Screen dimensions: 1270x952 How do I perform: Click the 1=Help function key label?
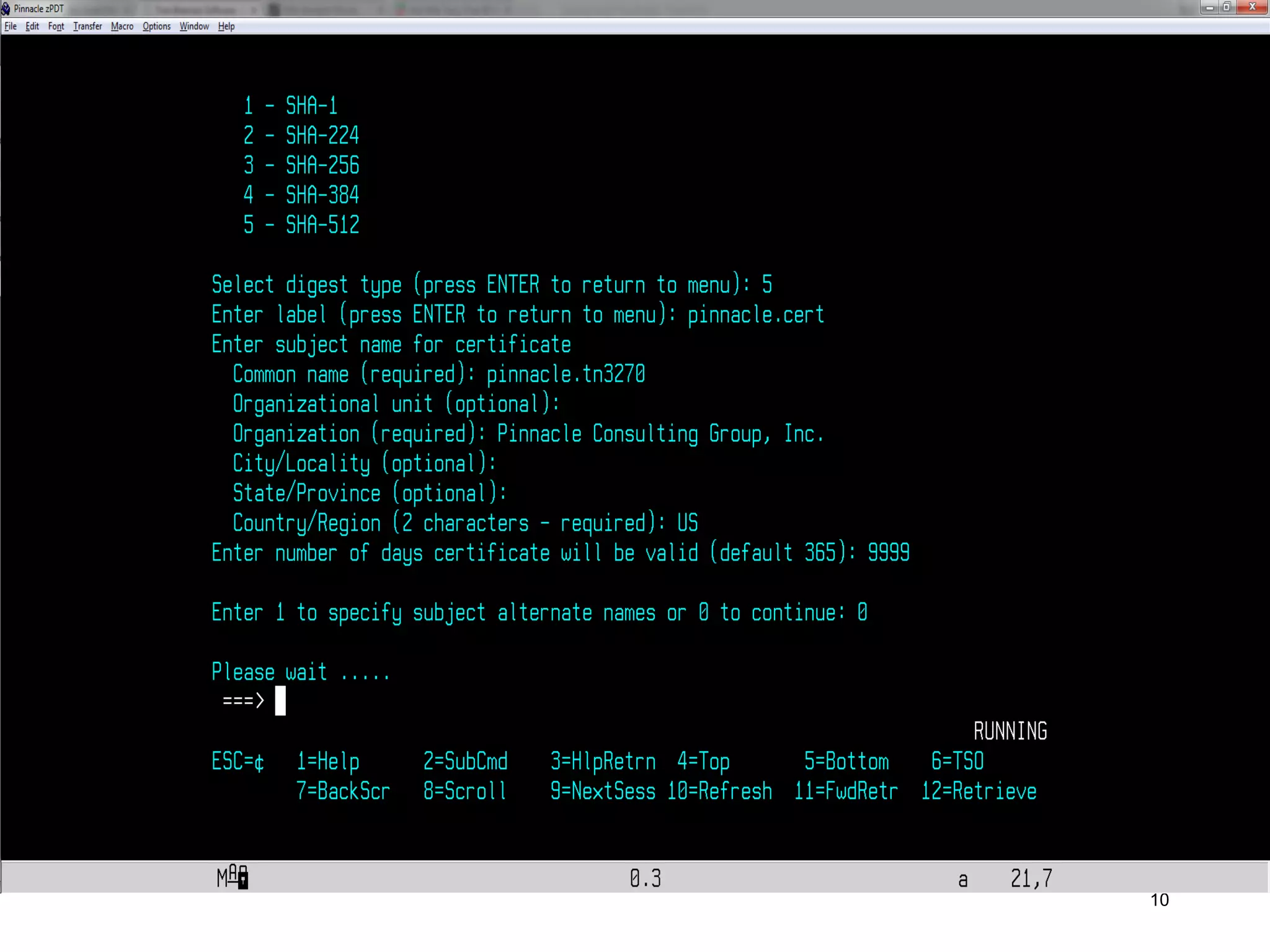(328, 762)
